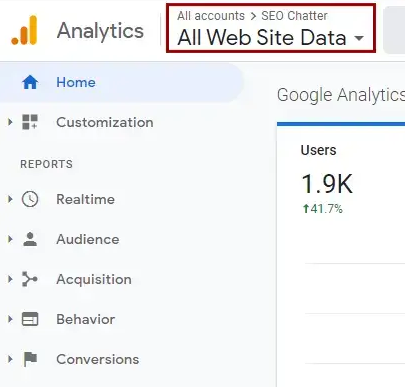Open the Customization menu label
The height and width of the screenshot is (387, 405).
click(x=105, y=122)
